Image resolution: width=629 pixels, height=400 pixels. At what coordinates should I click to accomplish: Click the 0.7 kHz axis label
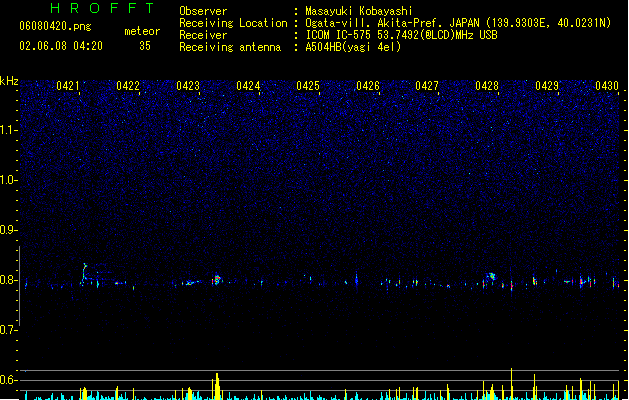(8, 330)
